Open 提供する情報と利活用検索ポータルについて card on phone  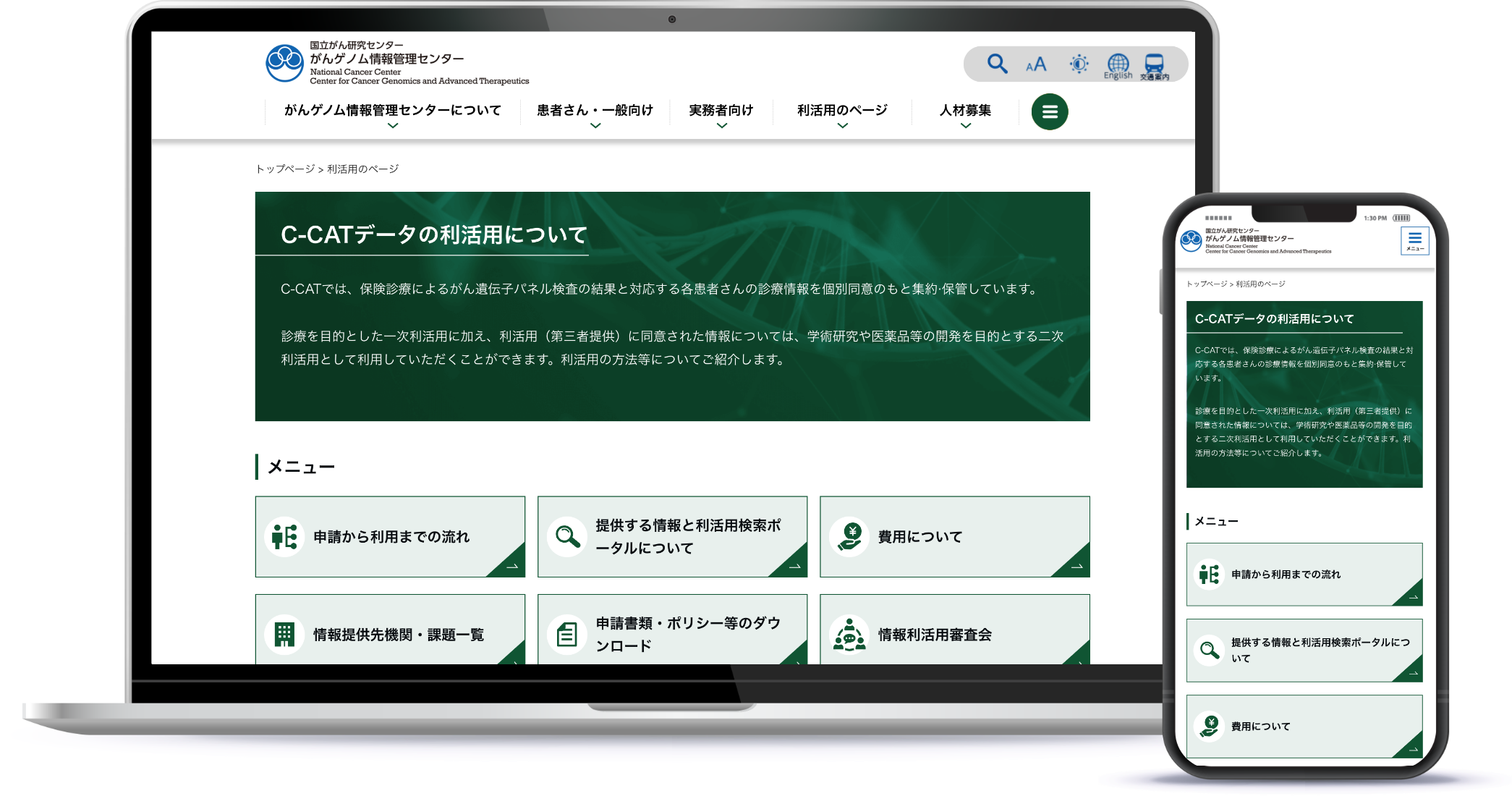coord(1304,650)
